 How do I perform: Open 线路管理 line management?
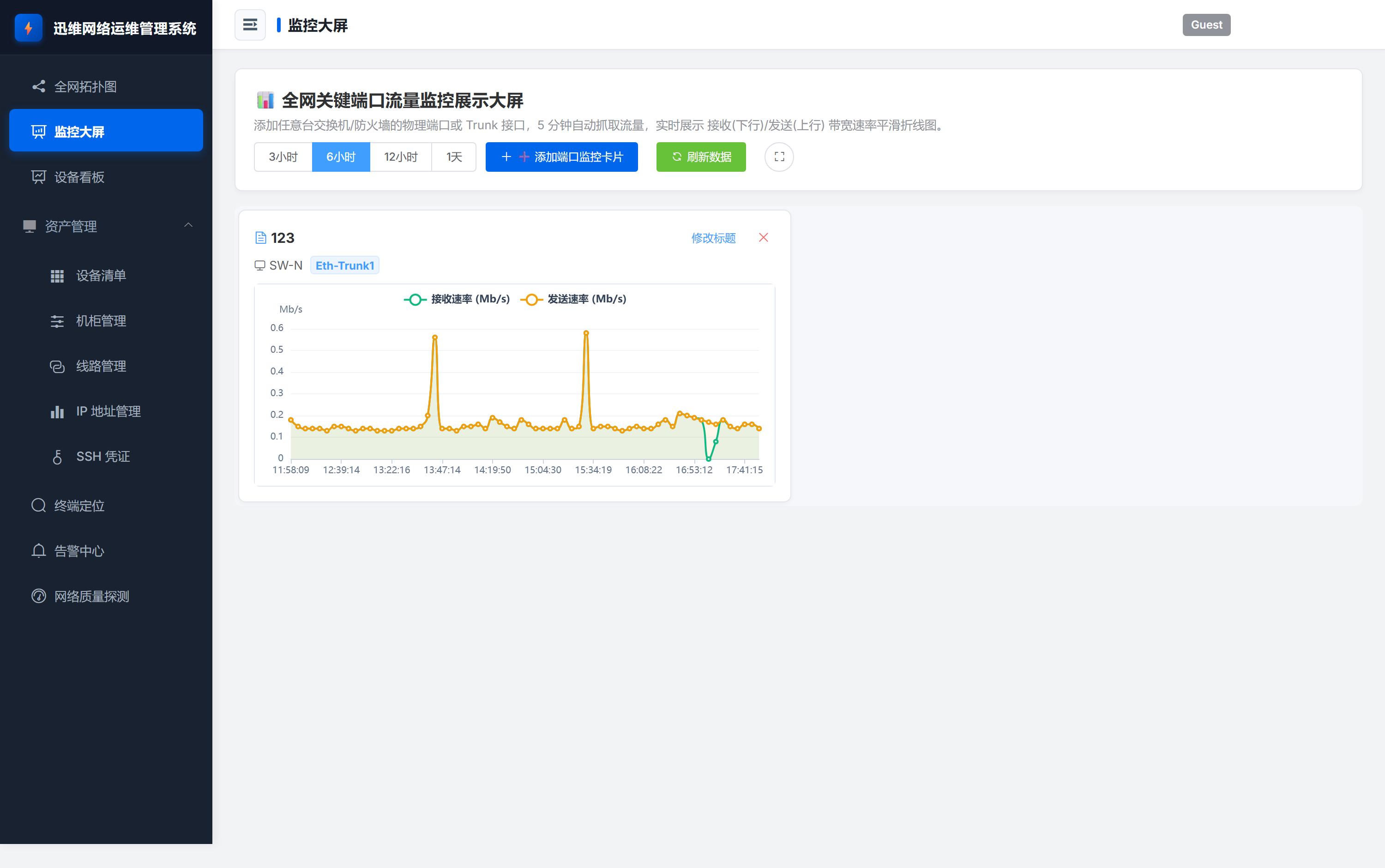click(x=106, y=366)
